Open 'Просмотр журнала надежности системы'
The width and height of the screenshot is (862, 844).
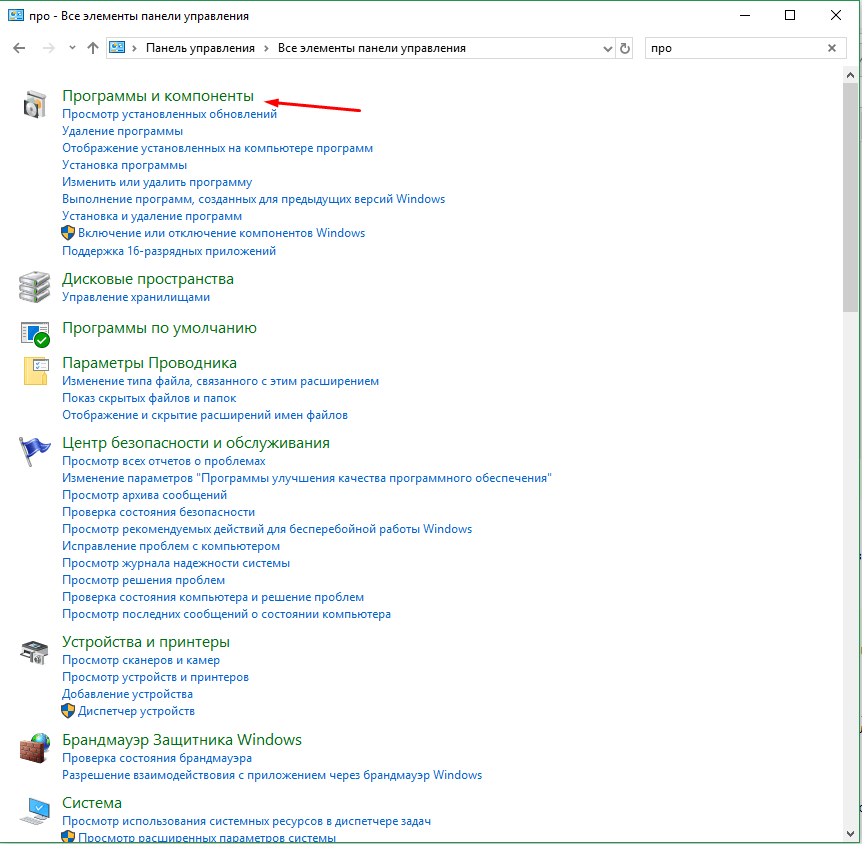[176, 564]
